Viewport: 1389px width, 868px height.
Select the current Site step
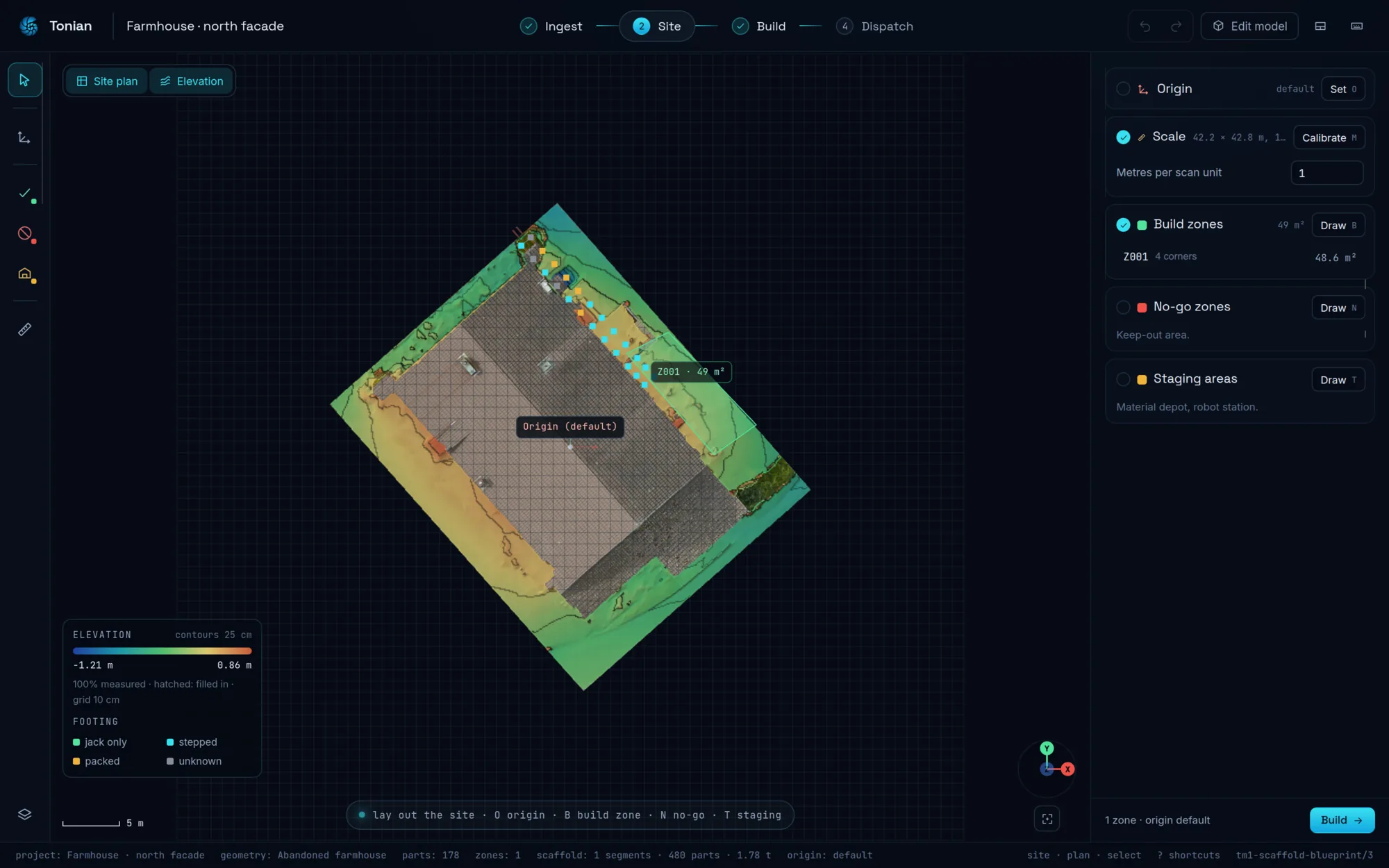pyautogui.click(x=657, y=26)
